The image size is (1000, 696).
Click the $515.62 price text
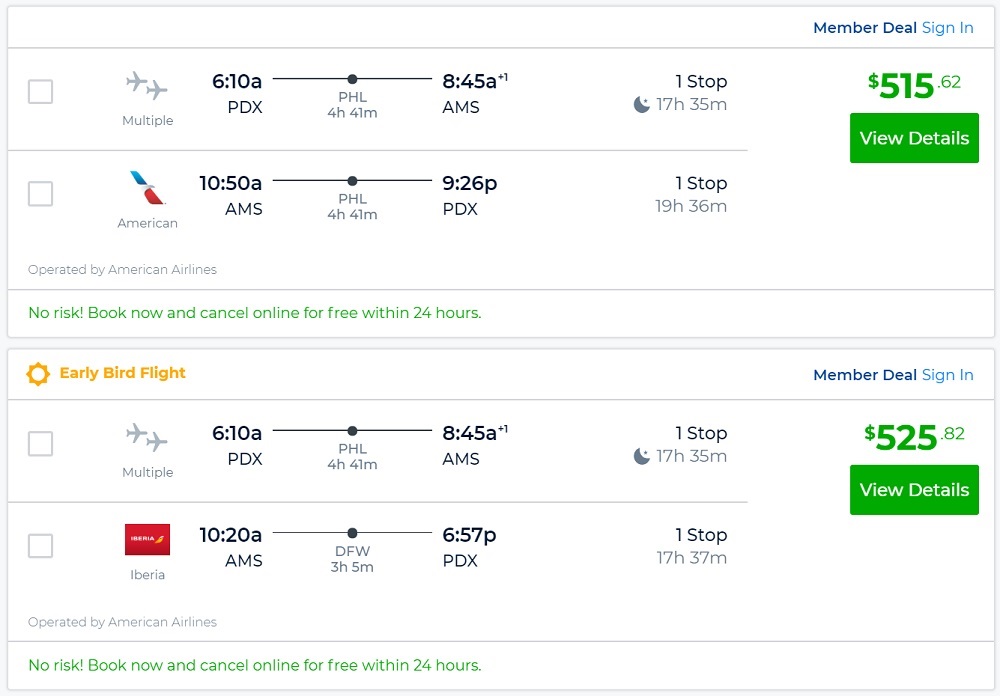click(x=913, y=86)
